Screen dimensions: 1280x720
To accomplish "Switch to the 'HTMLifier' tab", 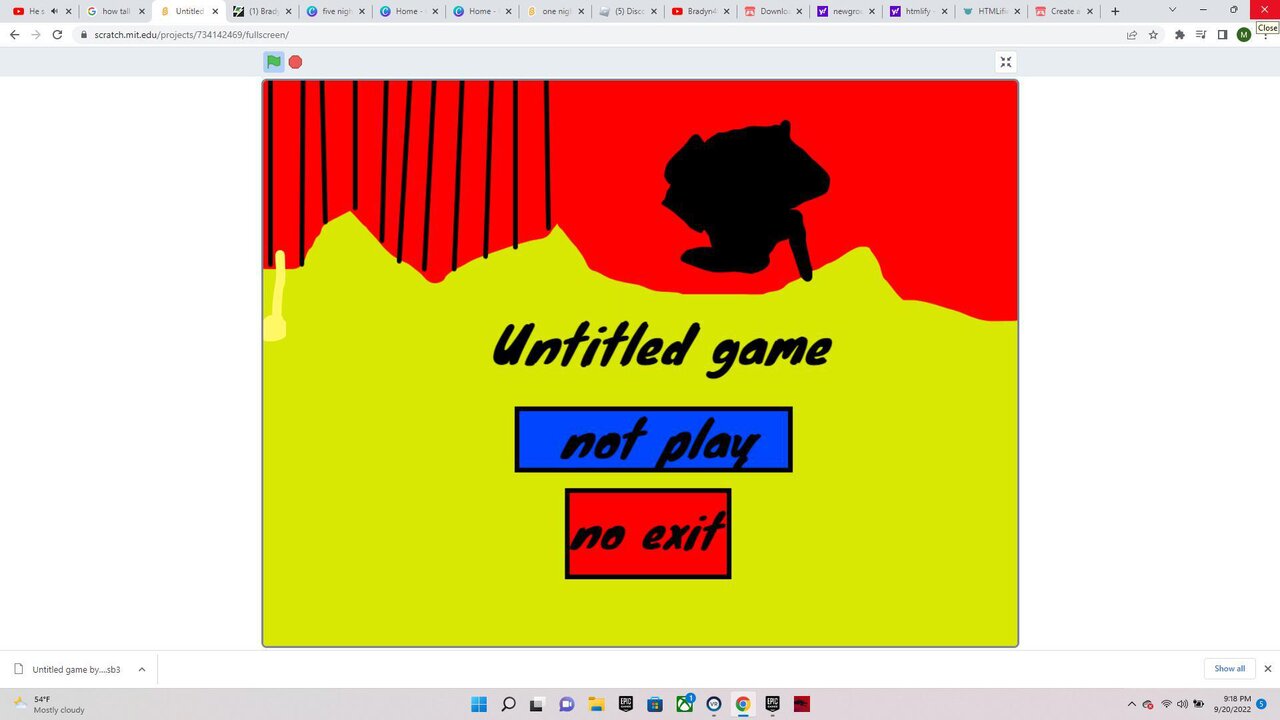I will [x=990, y=11].
